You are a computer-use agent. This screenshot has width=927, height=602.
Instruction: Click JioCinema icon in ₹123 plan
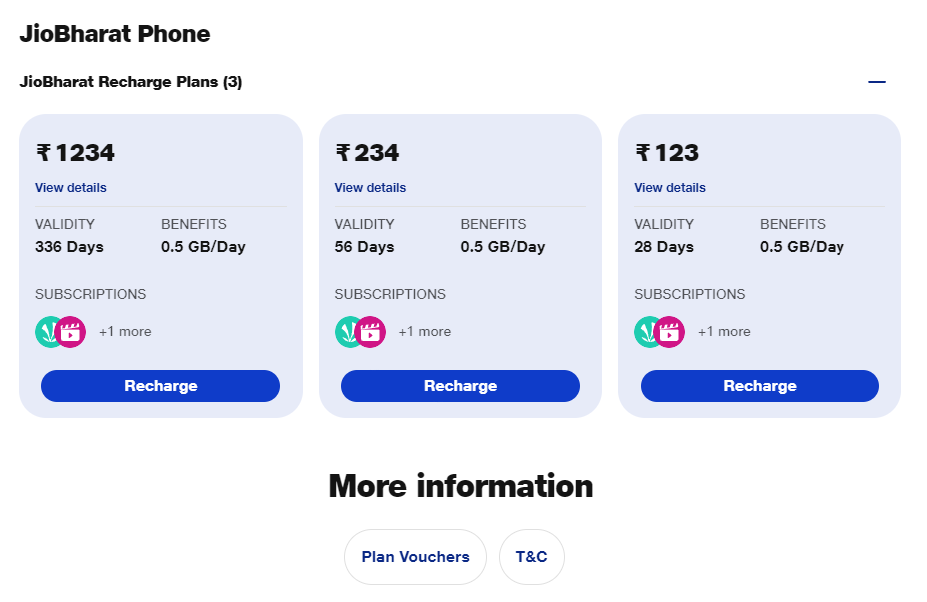(669, 332)
